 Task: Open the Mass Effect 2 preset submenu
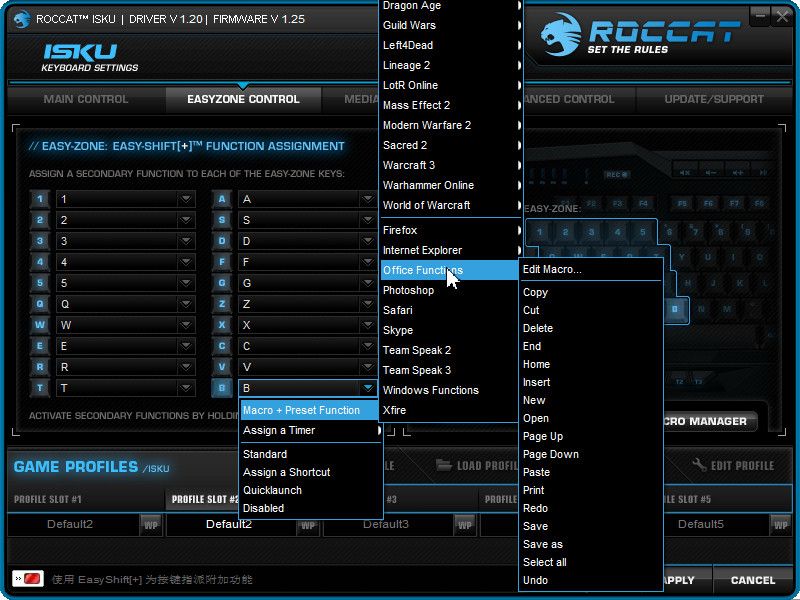(x=451, y=105)
